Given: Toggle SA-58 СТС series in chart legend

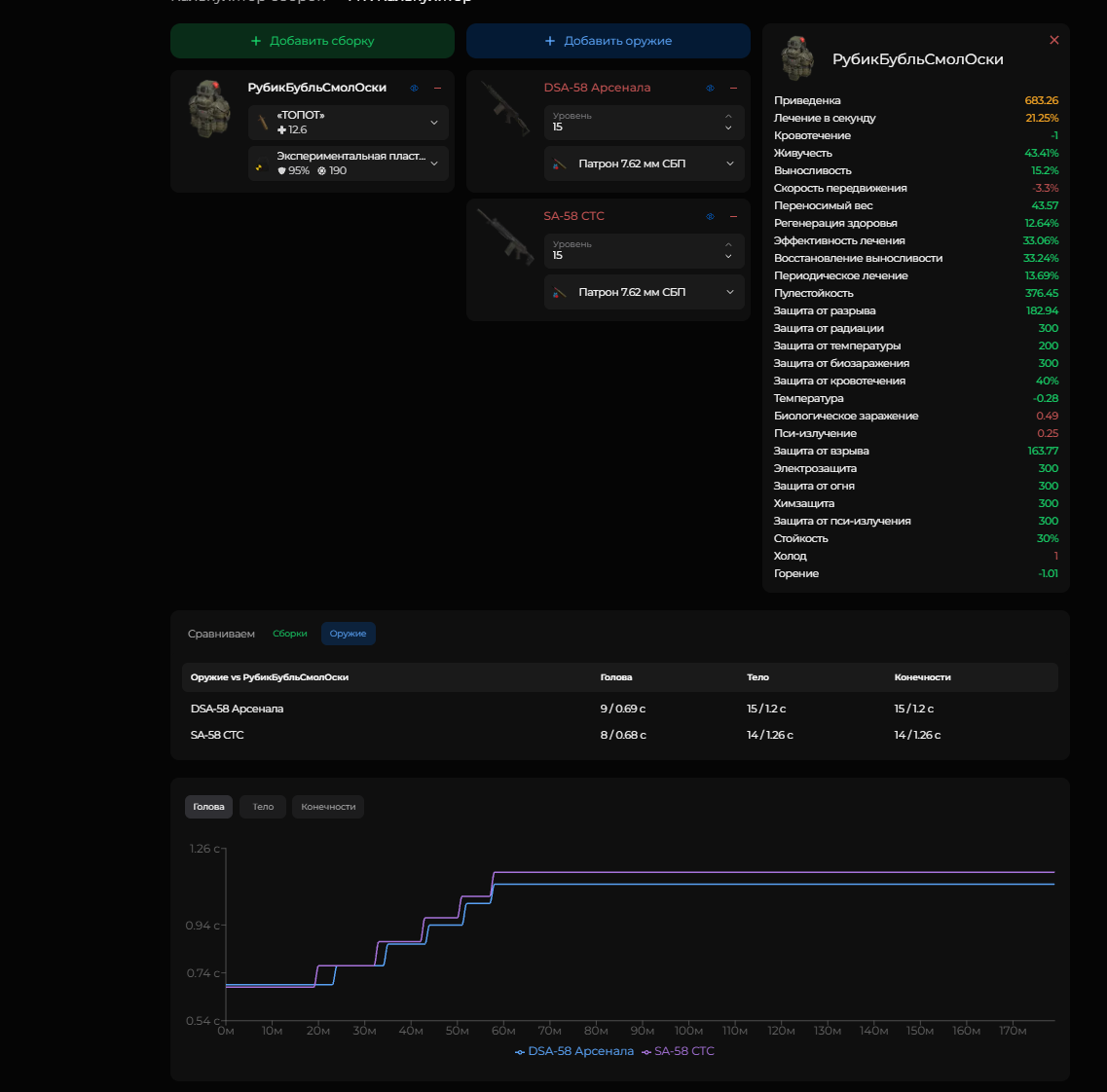Looking at the screenshot, I should coord(678,1051).
